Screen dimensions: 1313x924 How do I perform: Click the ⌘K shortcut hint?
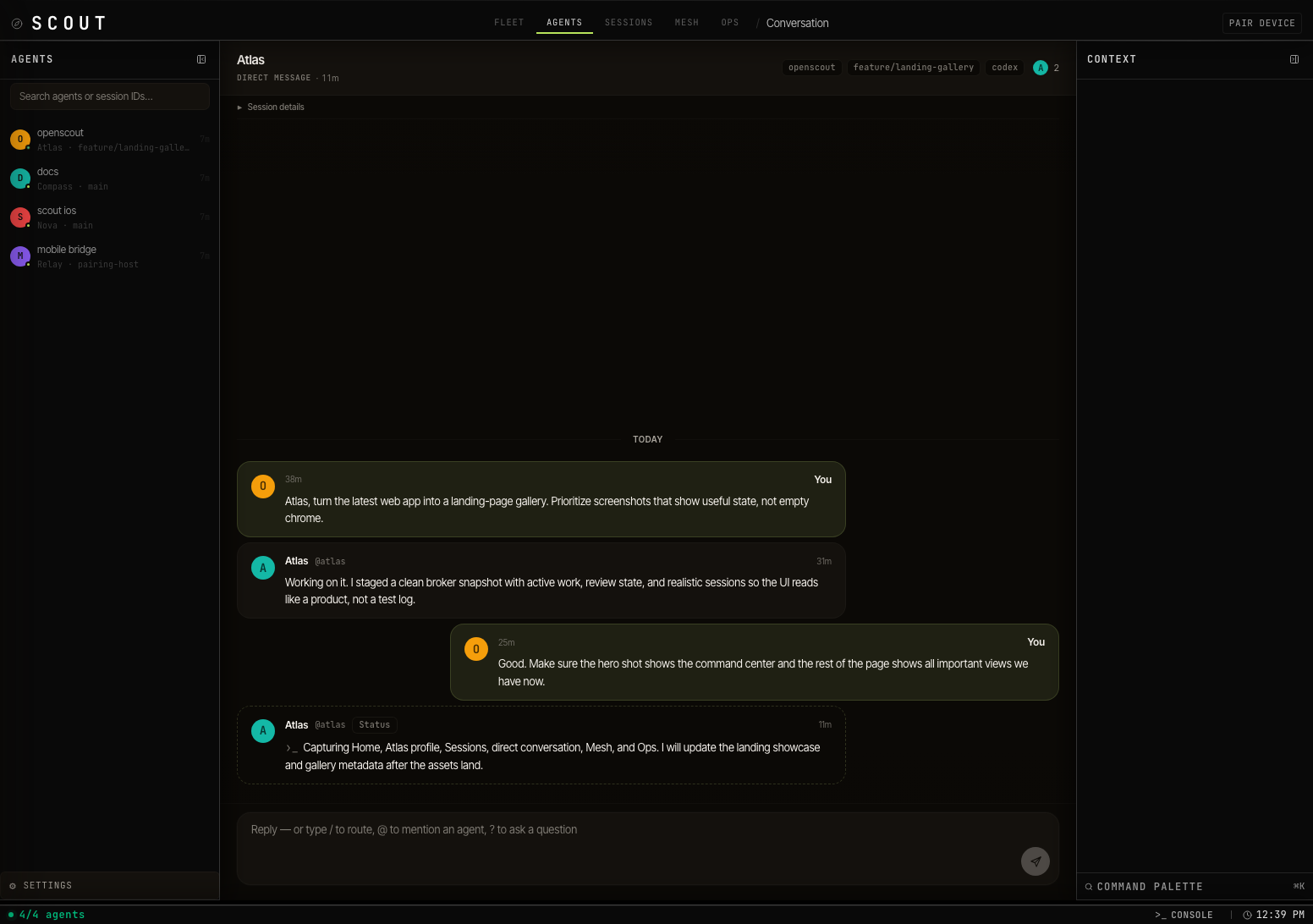1299,887
